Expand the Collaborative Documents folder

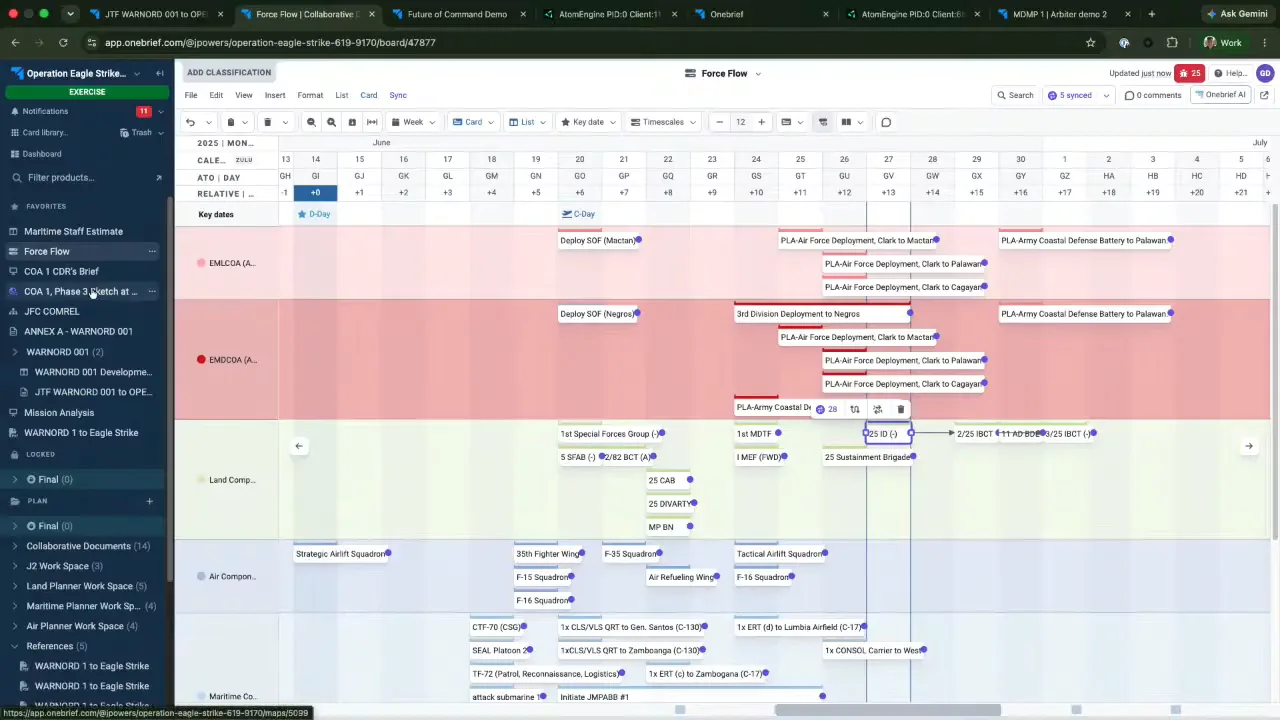tap(15, 546)
